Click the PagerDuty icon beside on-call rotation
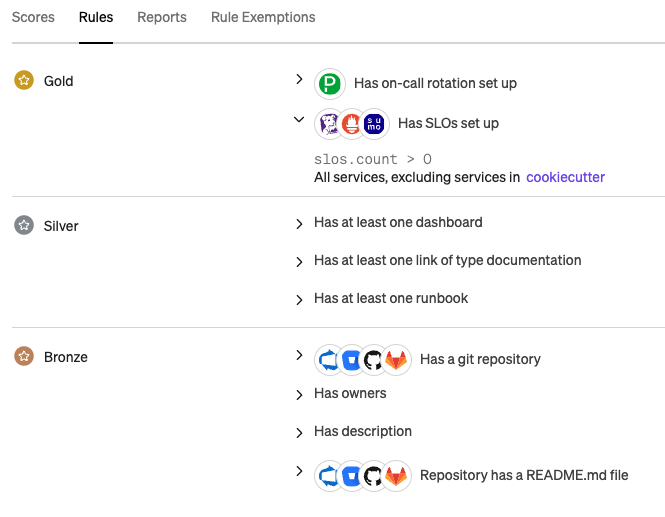The image size is (665, 517). pyautogui.click(x=329, y=83)
